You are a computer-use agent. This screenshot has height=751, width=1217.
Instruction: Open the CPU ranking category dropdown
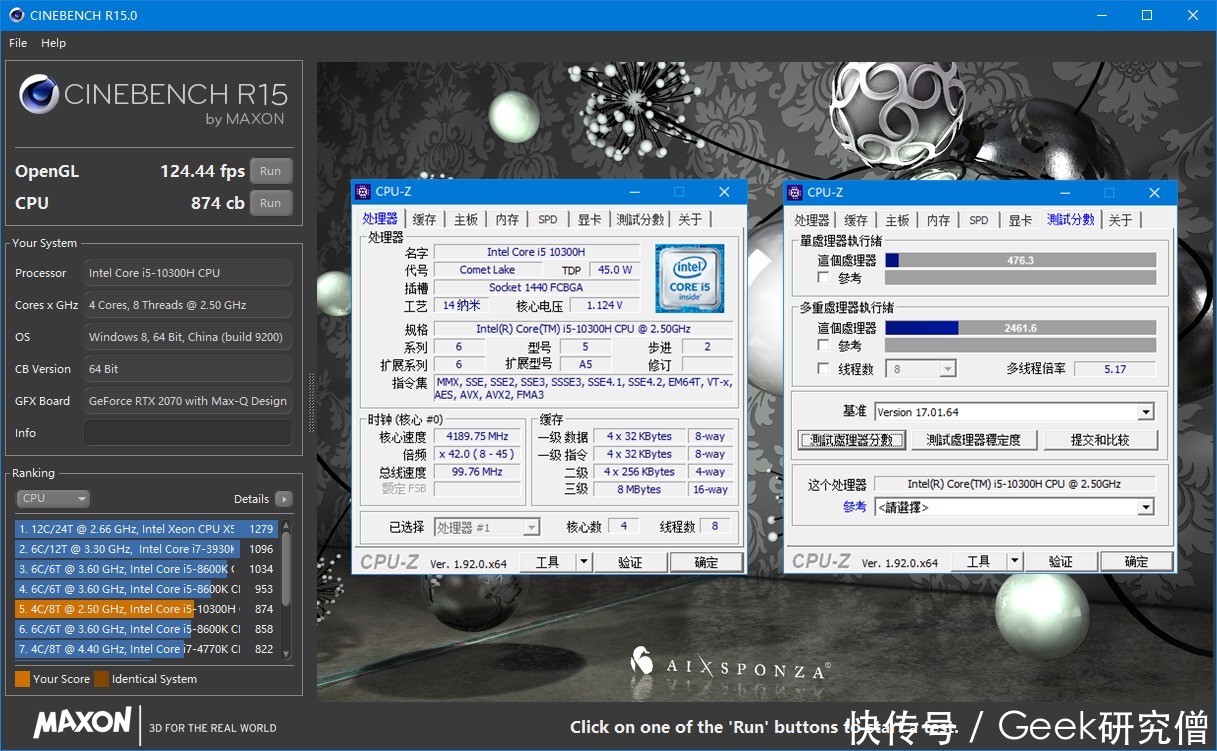point(53,498)
